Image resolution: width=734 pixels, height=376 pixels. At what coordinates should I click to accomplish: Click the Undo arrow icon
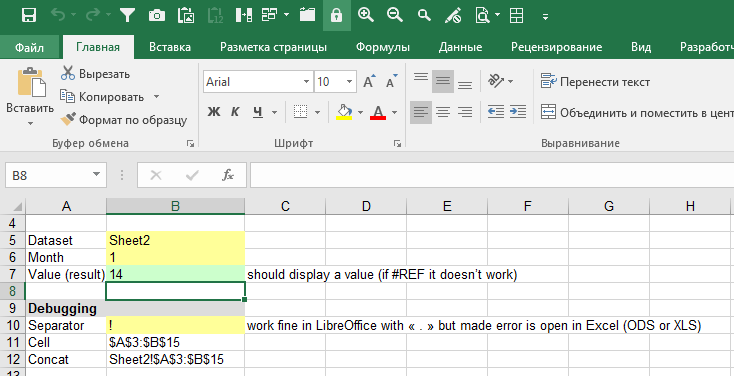(x=58, y=15)
